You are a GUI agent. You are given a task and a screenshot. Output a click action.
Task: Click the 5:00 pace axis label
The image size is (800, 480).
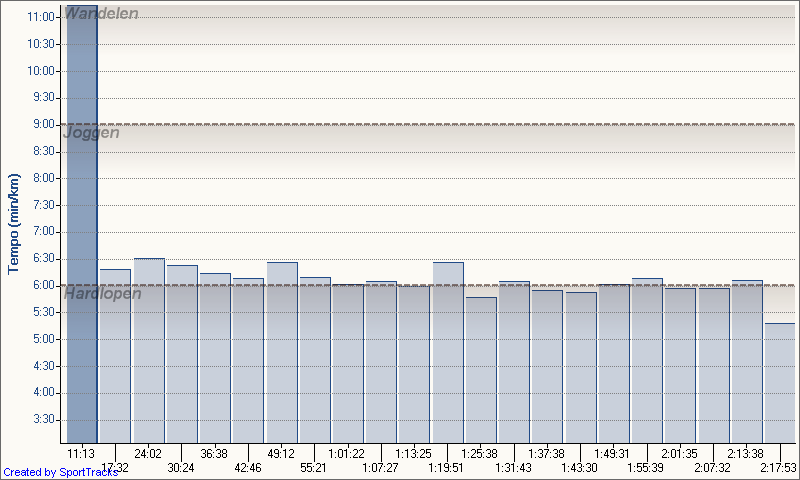[x=44, y=339]
